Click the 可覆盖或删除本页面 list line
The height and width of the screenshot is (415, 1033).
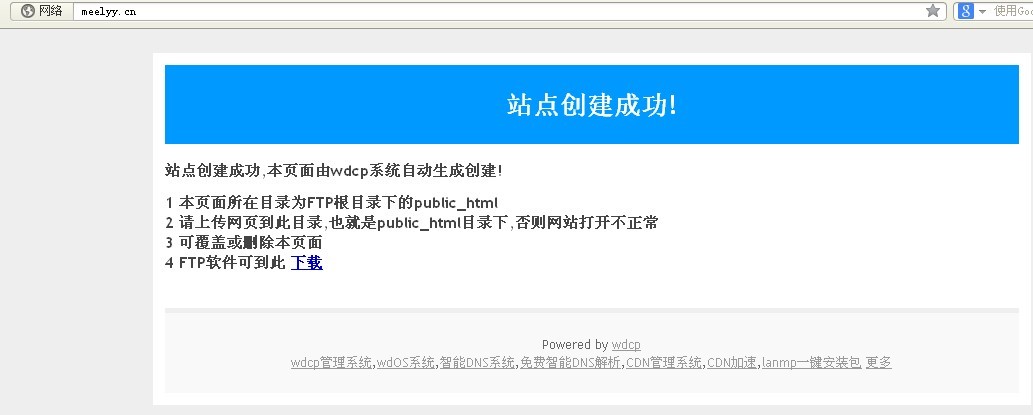(244, 242)
